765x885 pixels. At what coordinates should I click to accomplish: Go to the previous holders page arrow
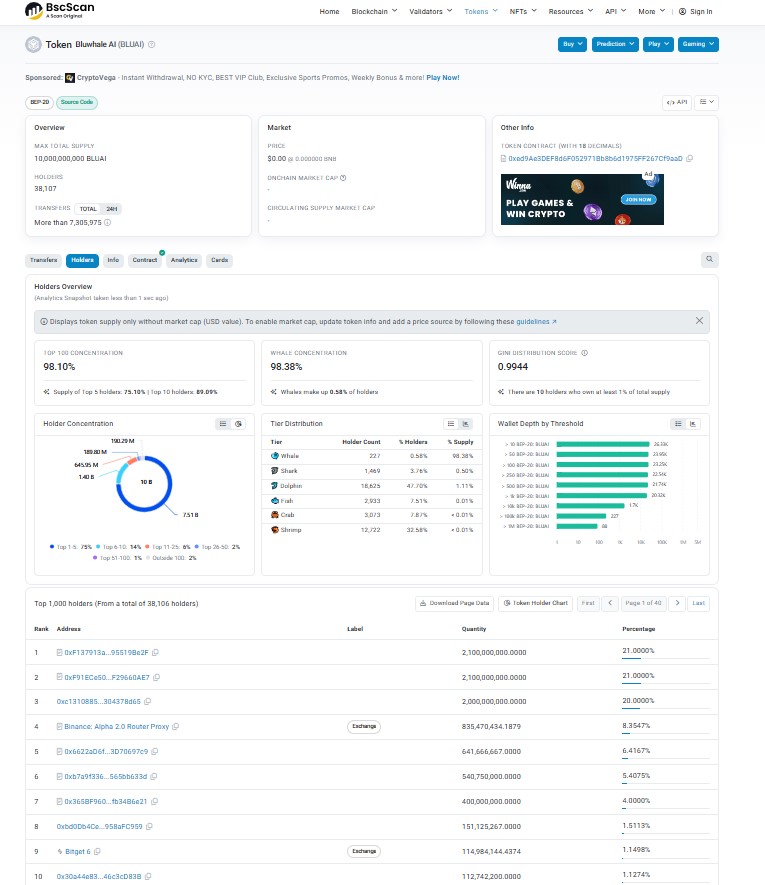coord(610,603)
